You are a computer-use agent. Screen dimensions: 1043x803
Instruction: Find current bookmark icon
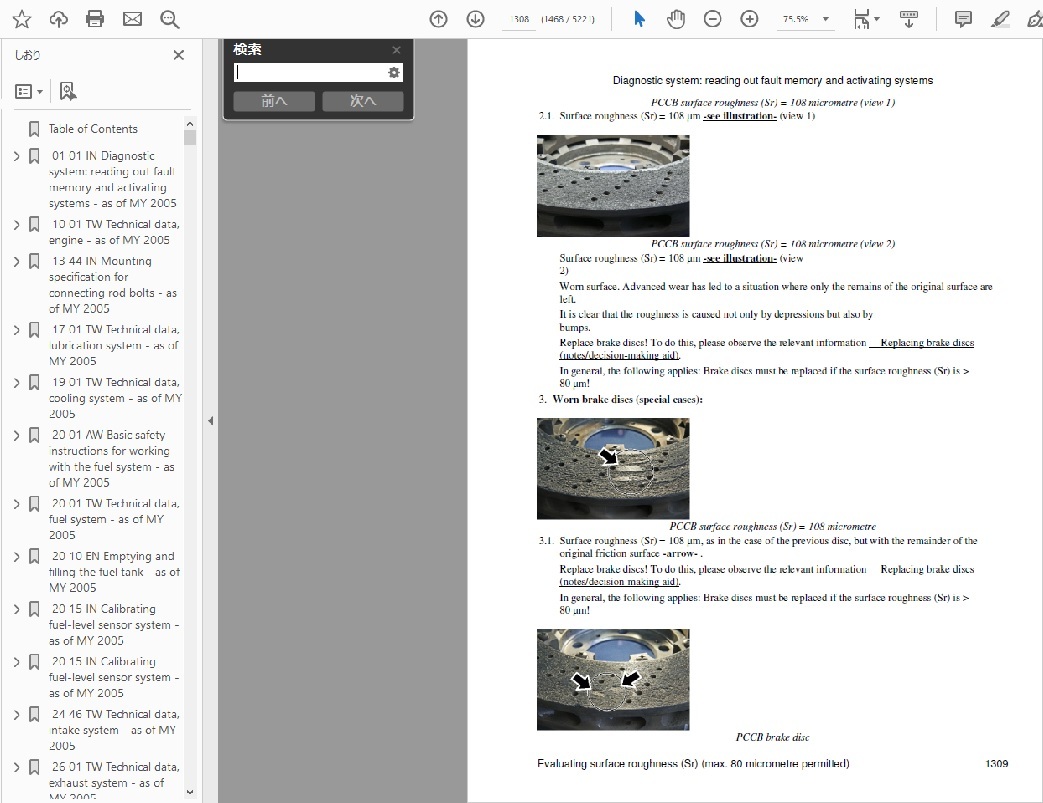point(67,91)
